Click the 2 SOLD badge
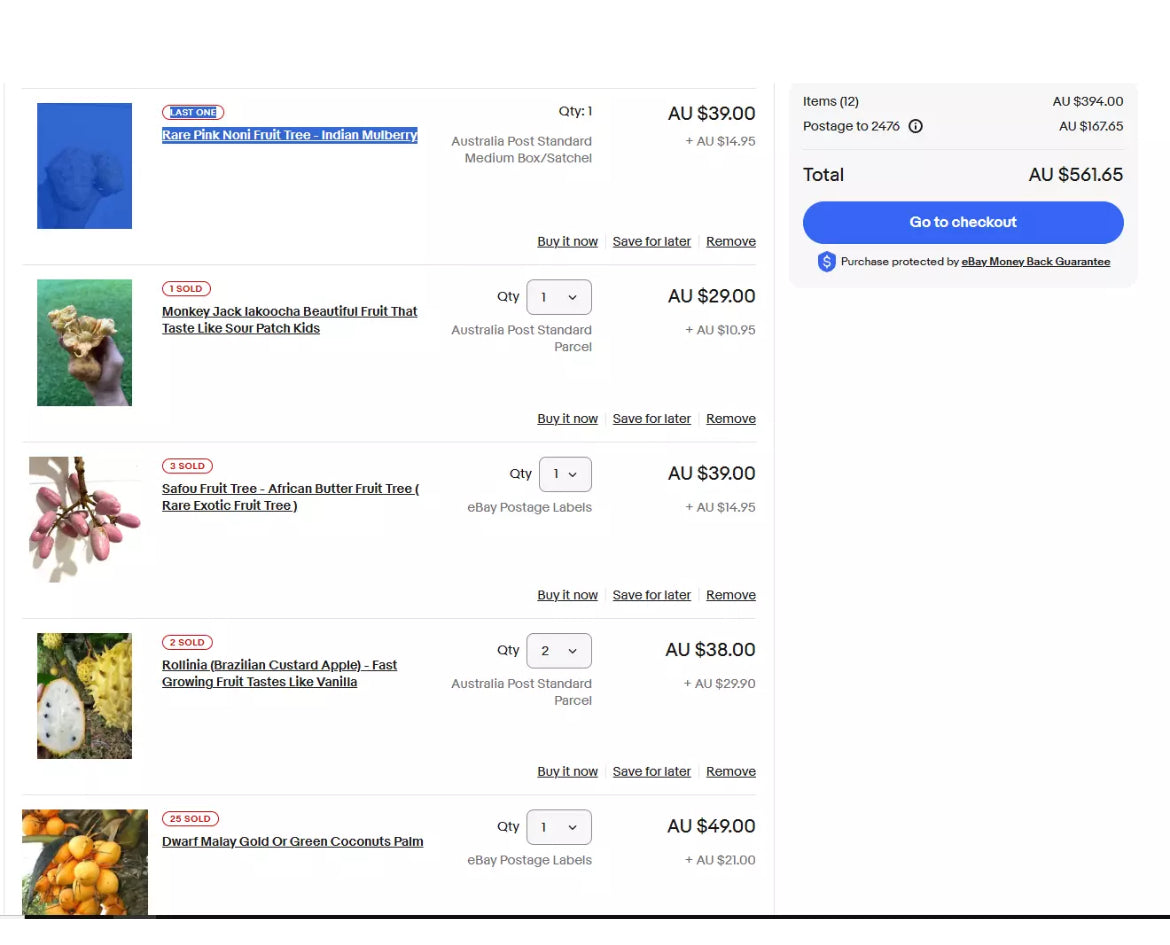 (187, 642)
